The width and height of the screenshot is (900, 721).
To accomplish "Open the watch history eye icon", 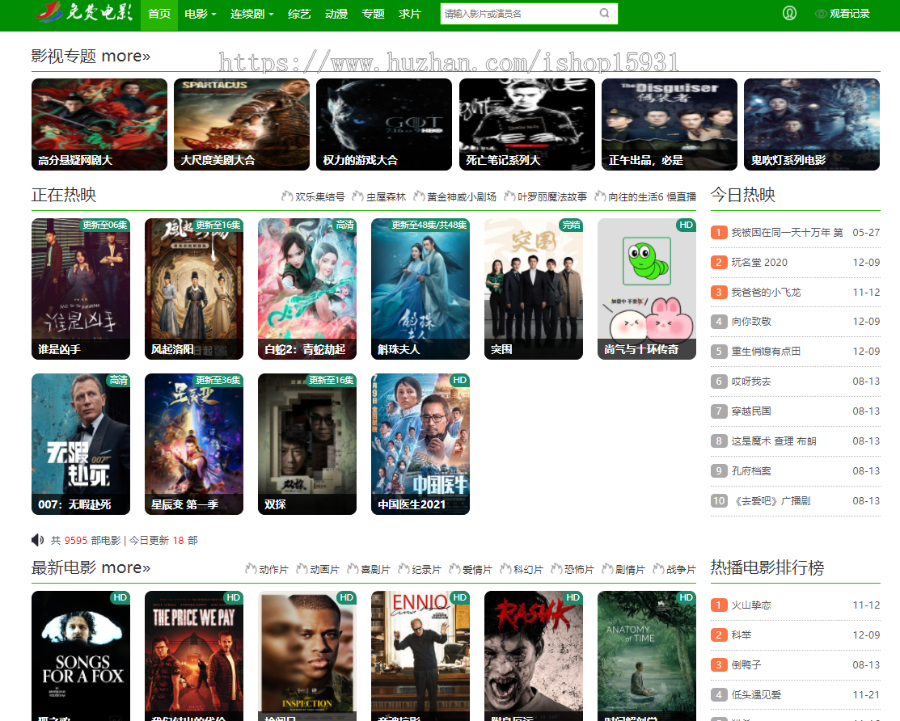I will [x=821, y=14].
